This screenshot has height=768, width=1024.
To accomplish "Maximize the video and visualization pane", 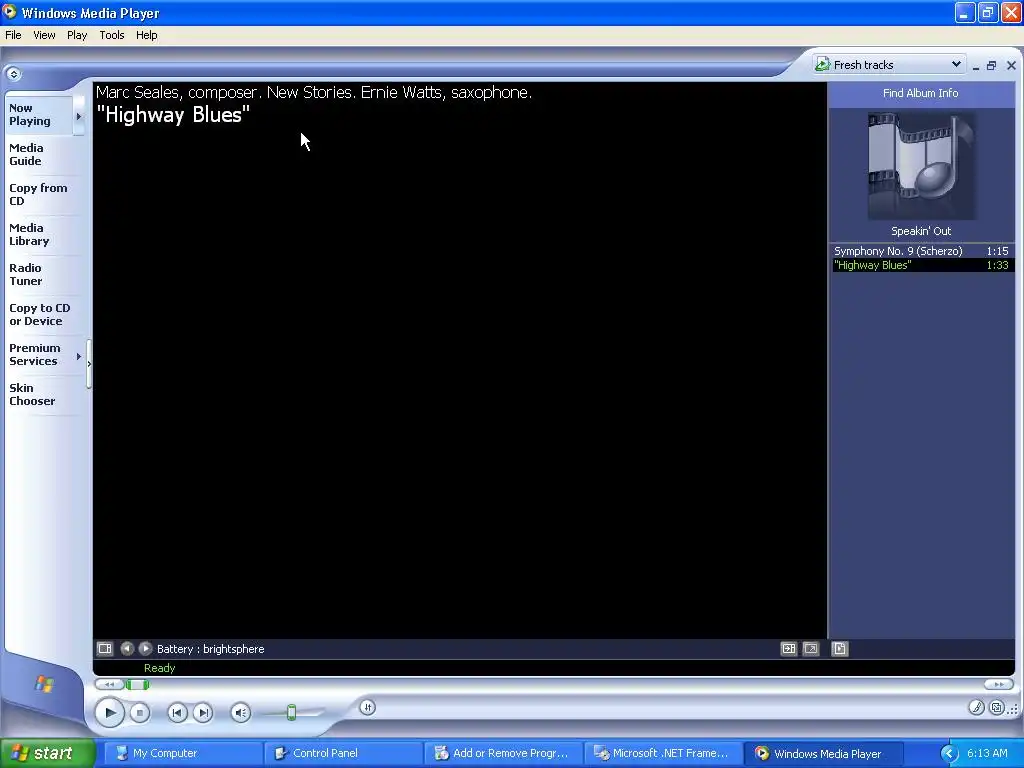I will pos(789,648).
